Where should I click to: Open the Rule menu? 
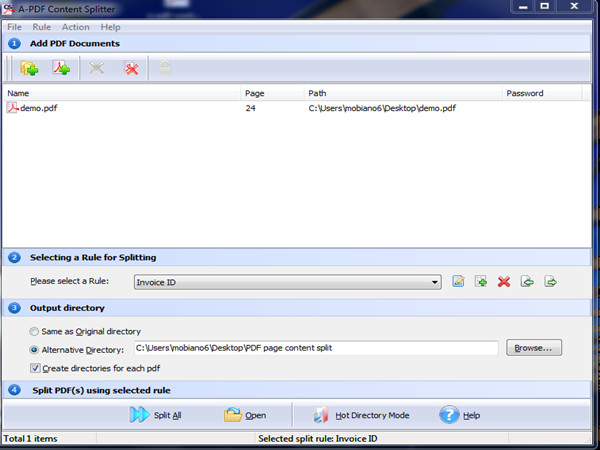(41, 27)
